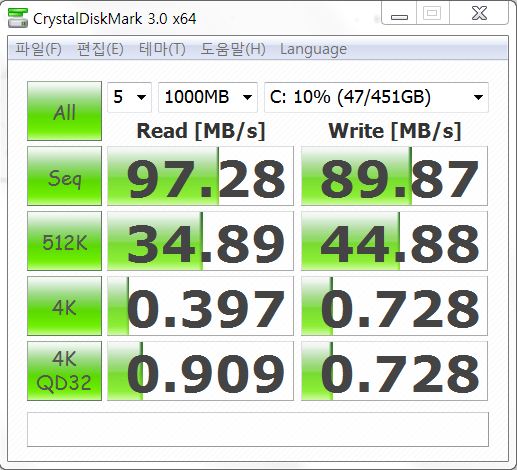
Task: Start the 4K random test
Action: pyautogui.click(x=64, y=306)
